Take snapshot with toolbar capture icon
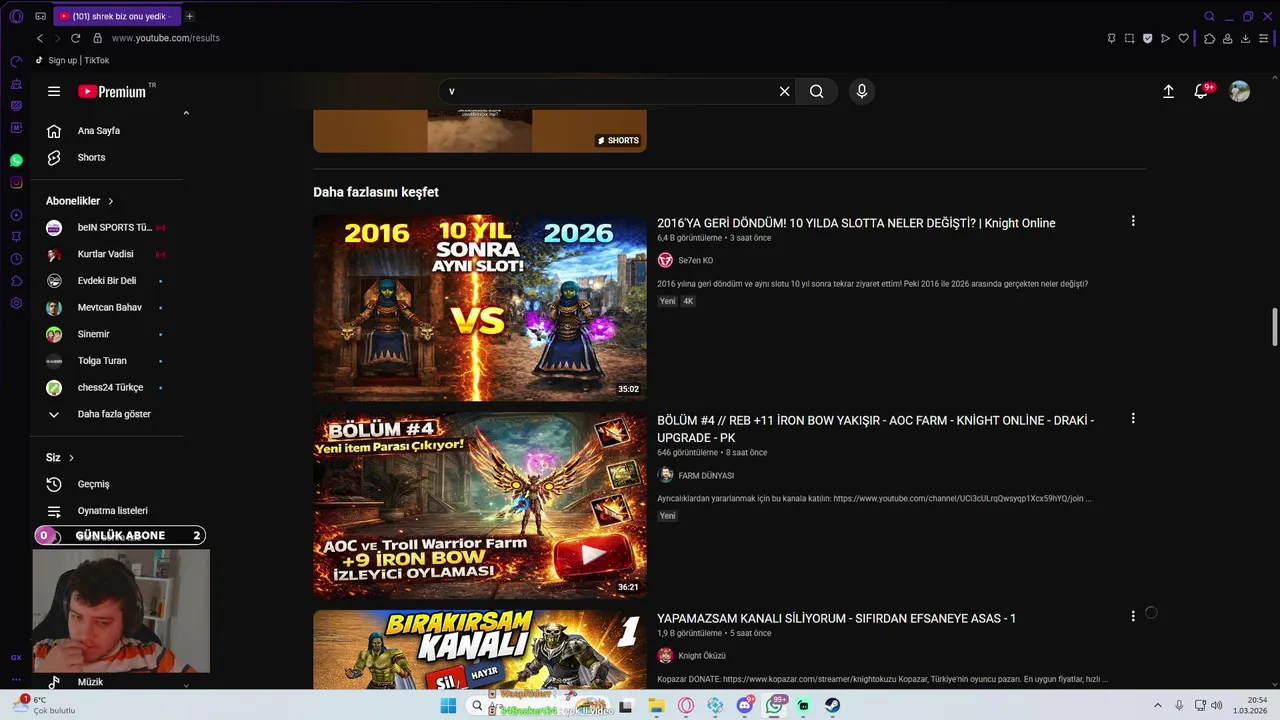 point(1129,38)
